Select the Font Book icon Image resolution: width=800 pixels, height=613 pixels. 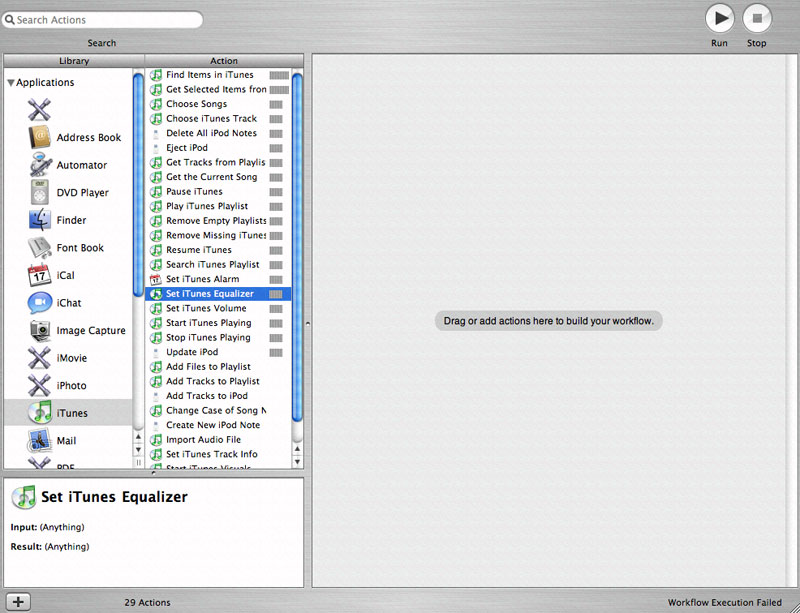pyautogui.click(x=39, y=248)
